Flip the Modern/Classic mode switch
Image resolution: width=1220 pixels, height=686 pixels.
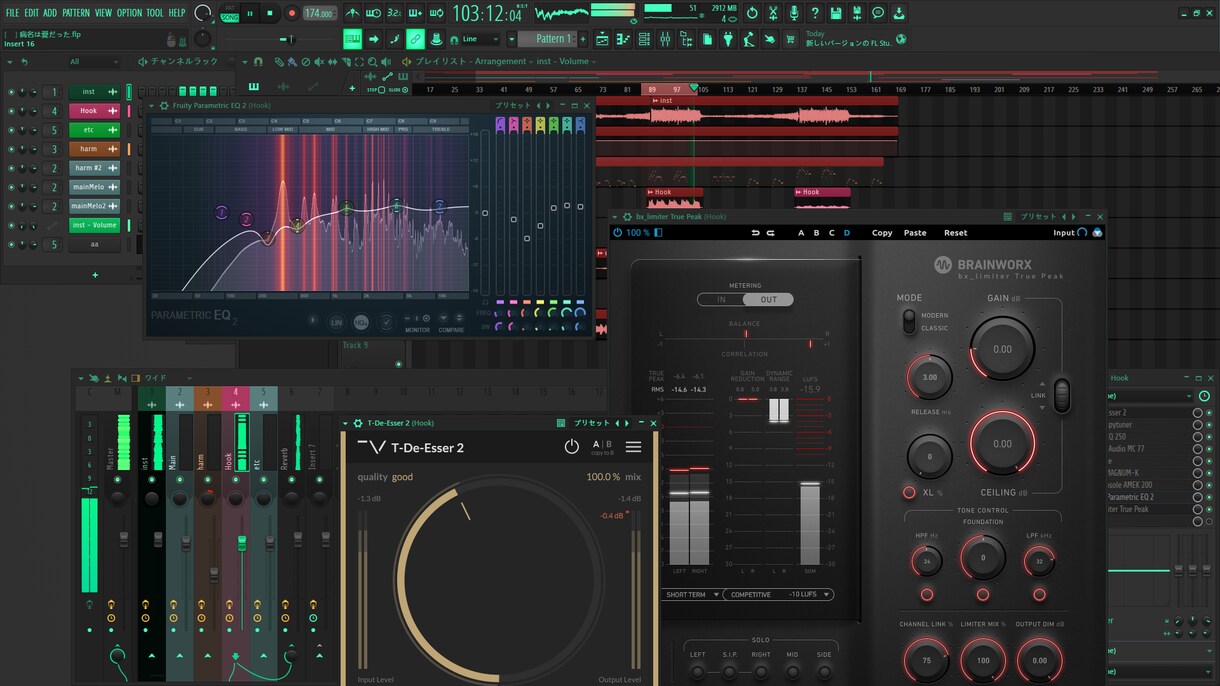(908, 321)
